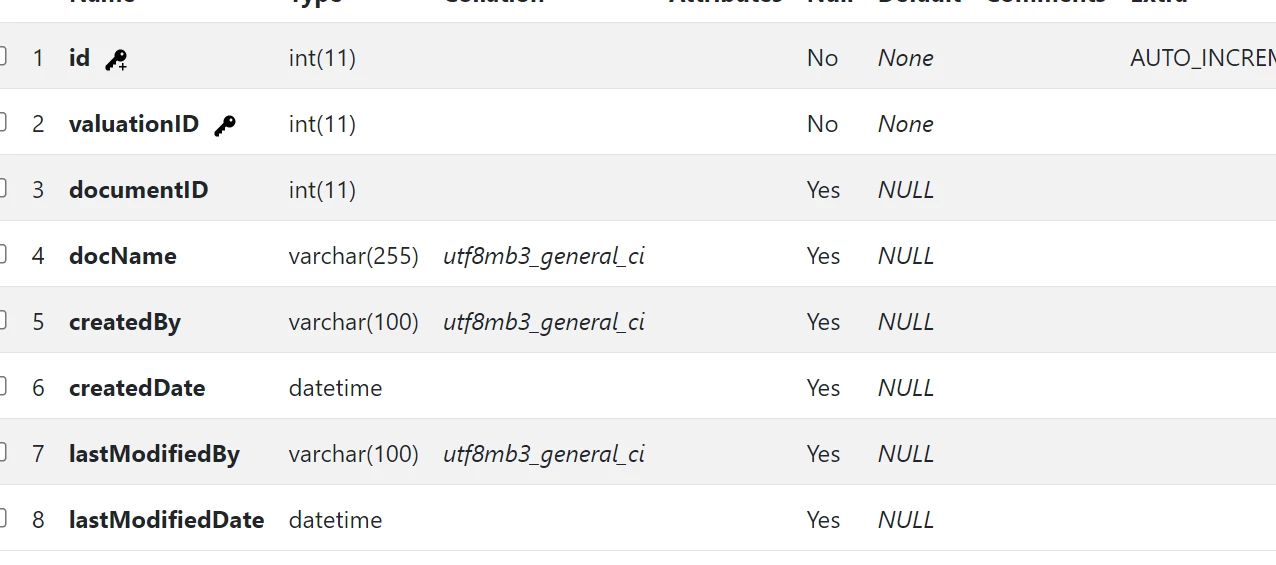This screenshot has height=565, width=1276.
Task: Select the checkbox for row 3 documentID
Action: 2,188
